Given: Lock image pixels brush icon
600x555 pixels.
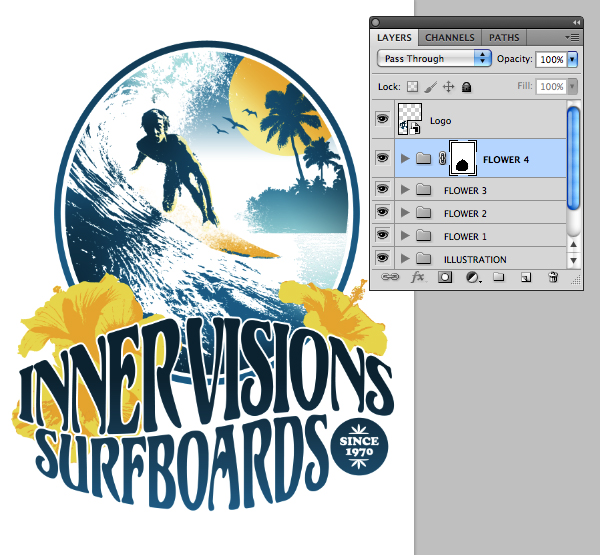Looking at the screenshot, I should [430, 87].
